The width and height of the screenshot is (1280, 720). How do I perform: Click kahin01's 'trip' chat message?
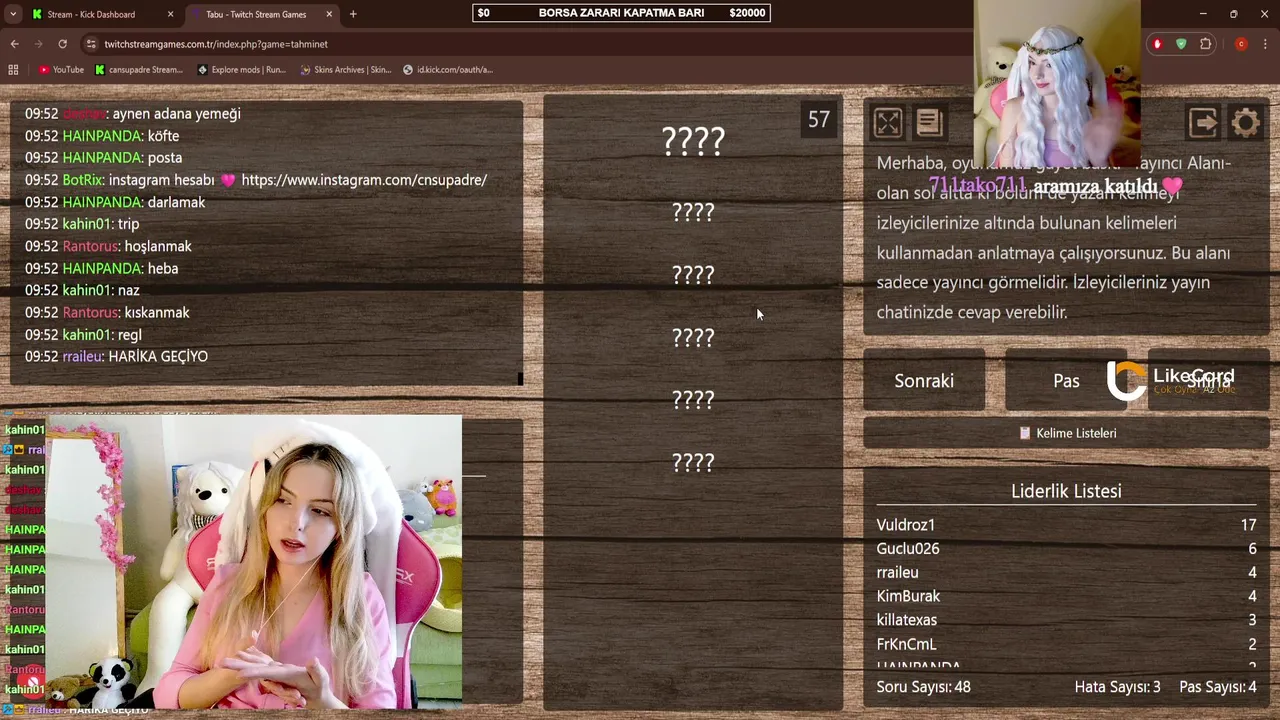click(128, 224)
